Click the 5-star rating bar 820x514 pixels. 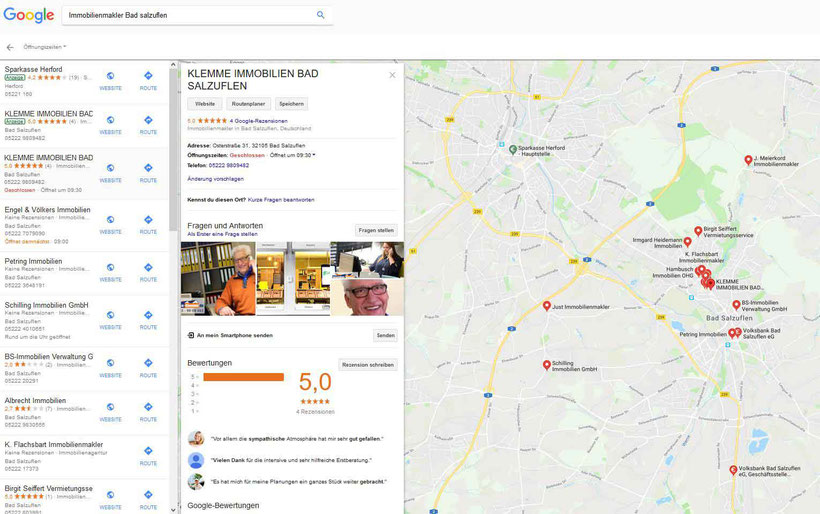pyautogui.click(x=244, y=377)
